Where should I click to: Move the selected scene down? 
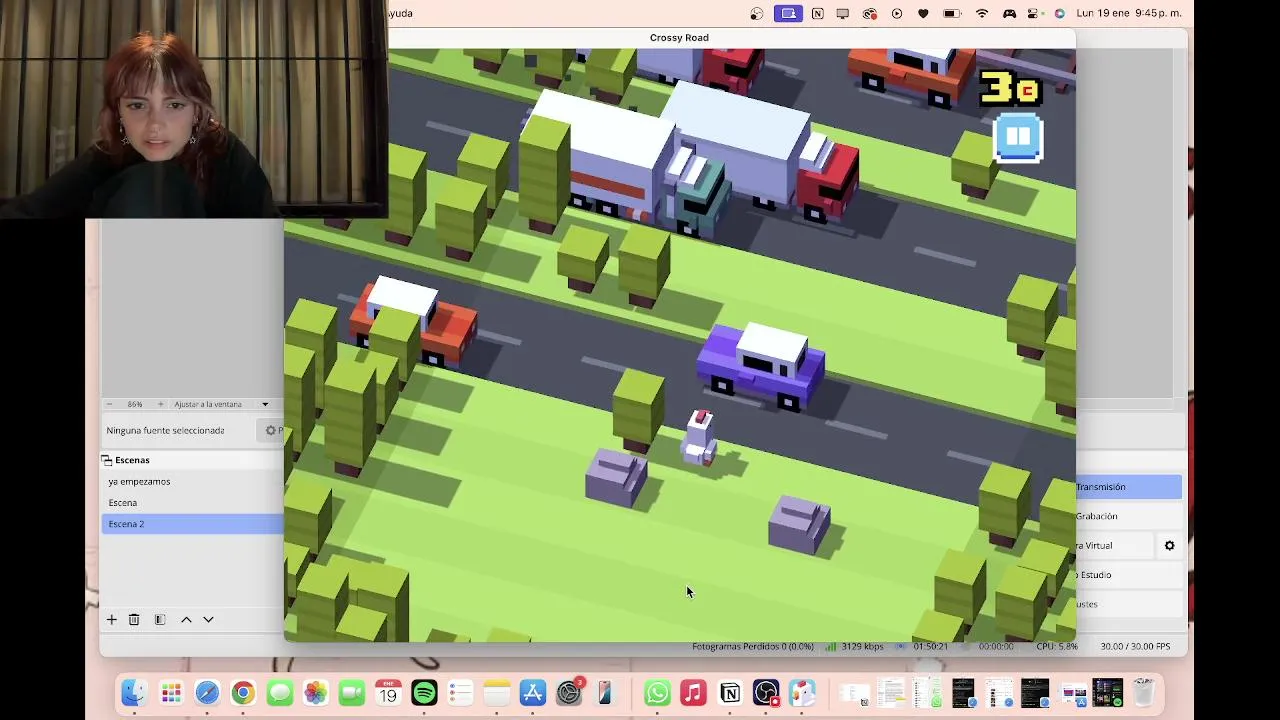tap(208, 620)
